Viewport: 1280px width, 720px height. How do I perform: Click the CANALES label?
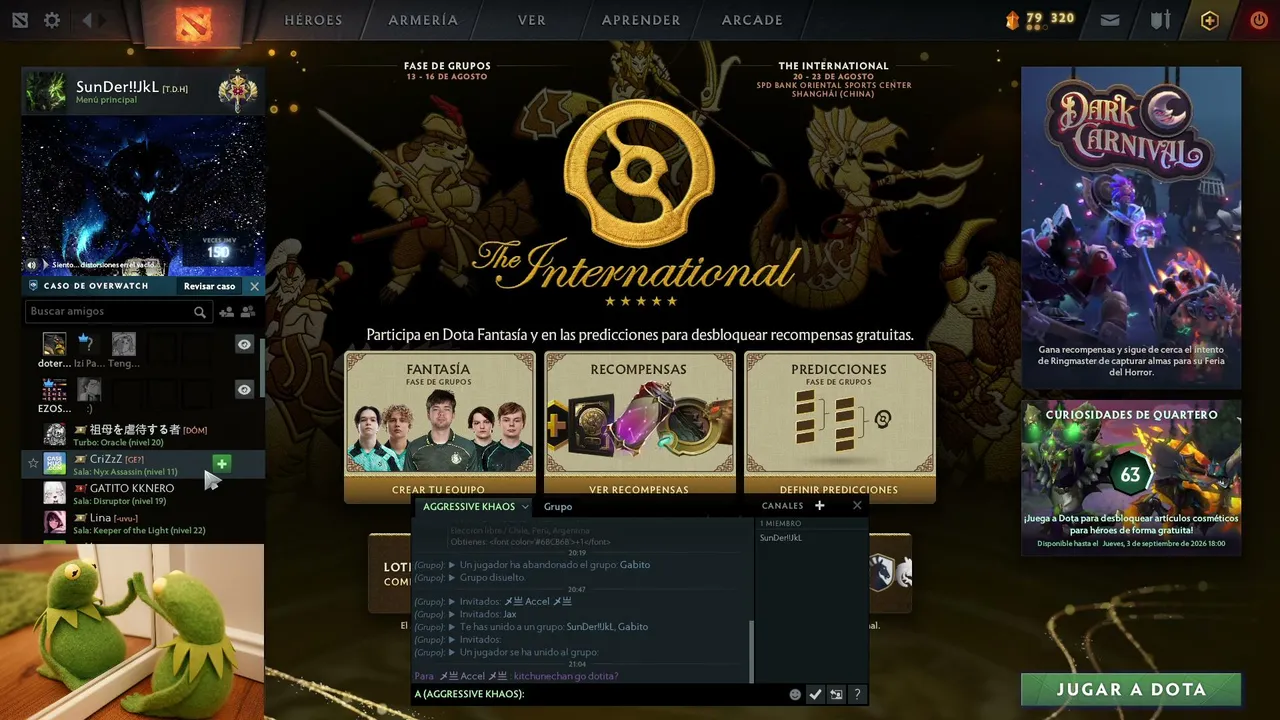[x=782, y=506]
